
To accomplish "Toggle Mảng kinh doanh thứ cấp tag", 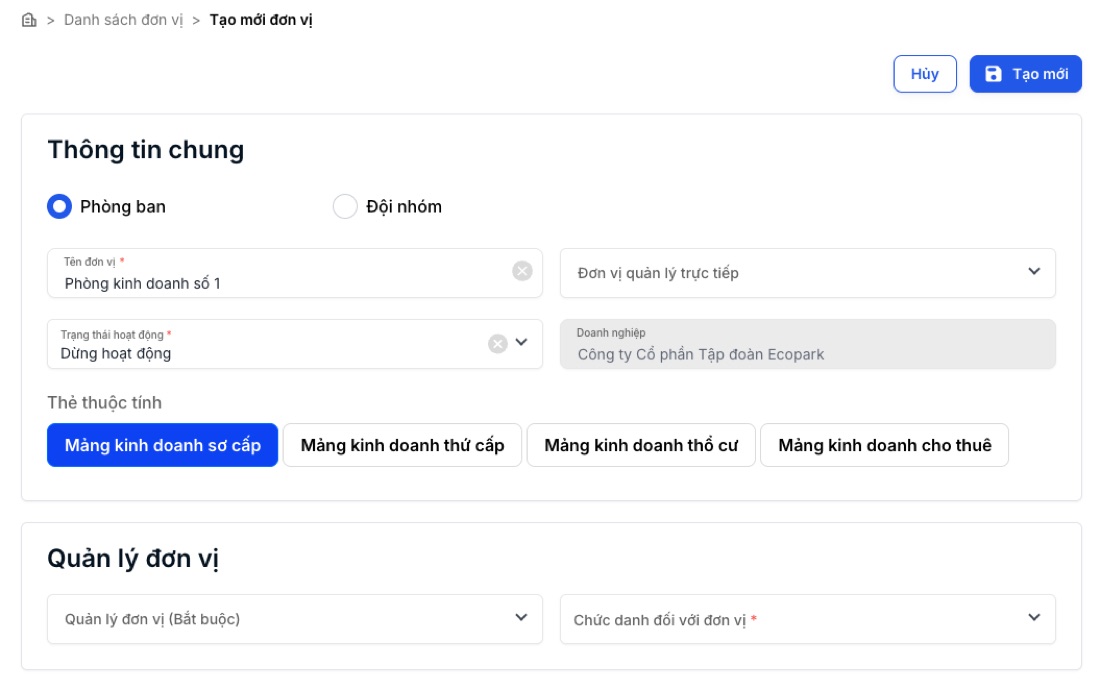I will click(403, 445).
